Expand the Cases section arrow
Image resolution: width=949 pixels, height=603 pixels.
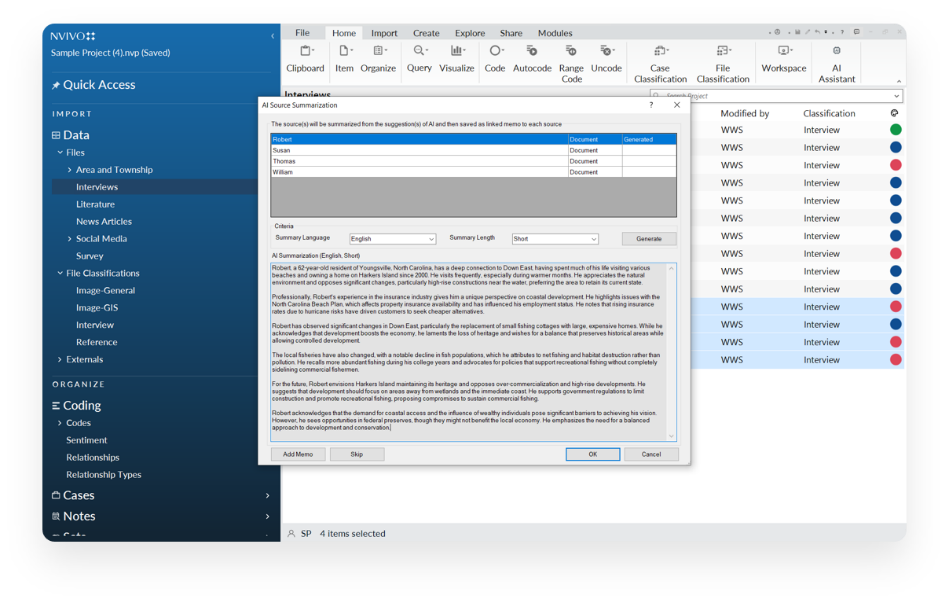(268, 496)
